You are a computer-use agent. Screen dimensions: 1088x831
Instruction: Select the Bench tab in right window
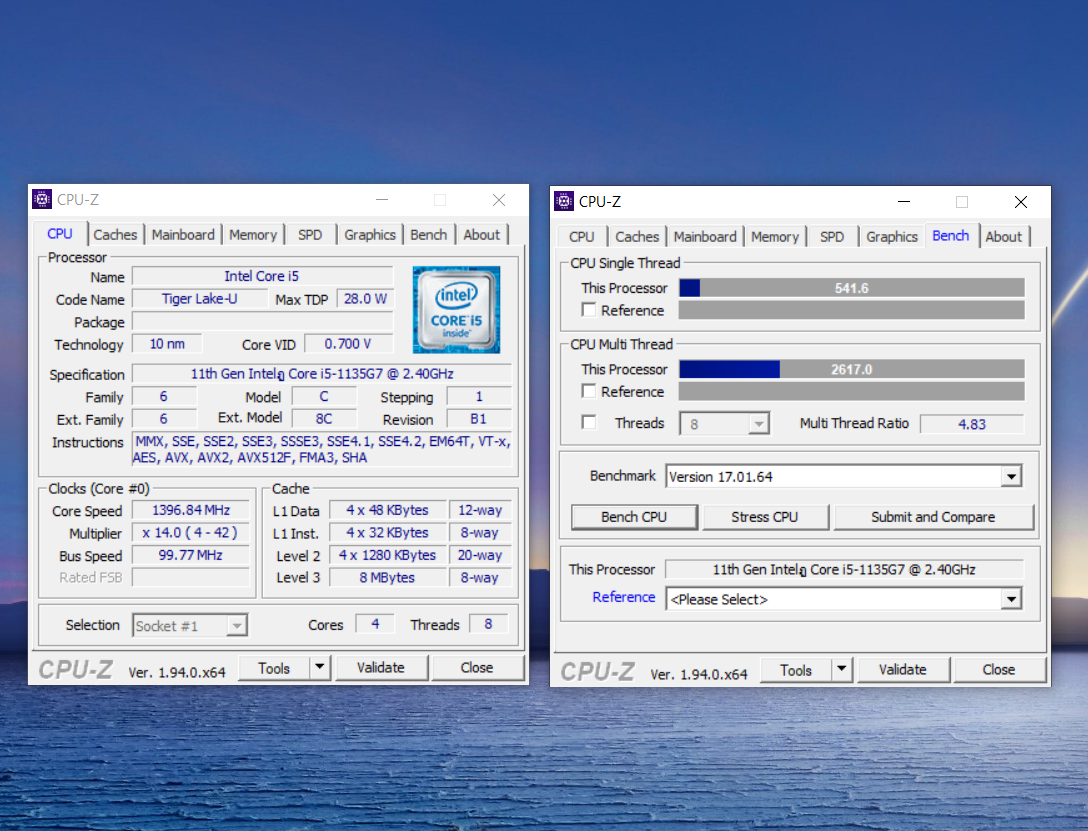(951, 236)
